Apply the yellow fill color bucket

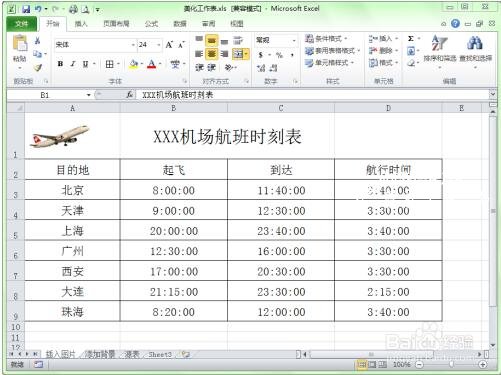[x=133, y=64]
